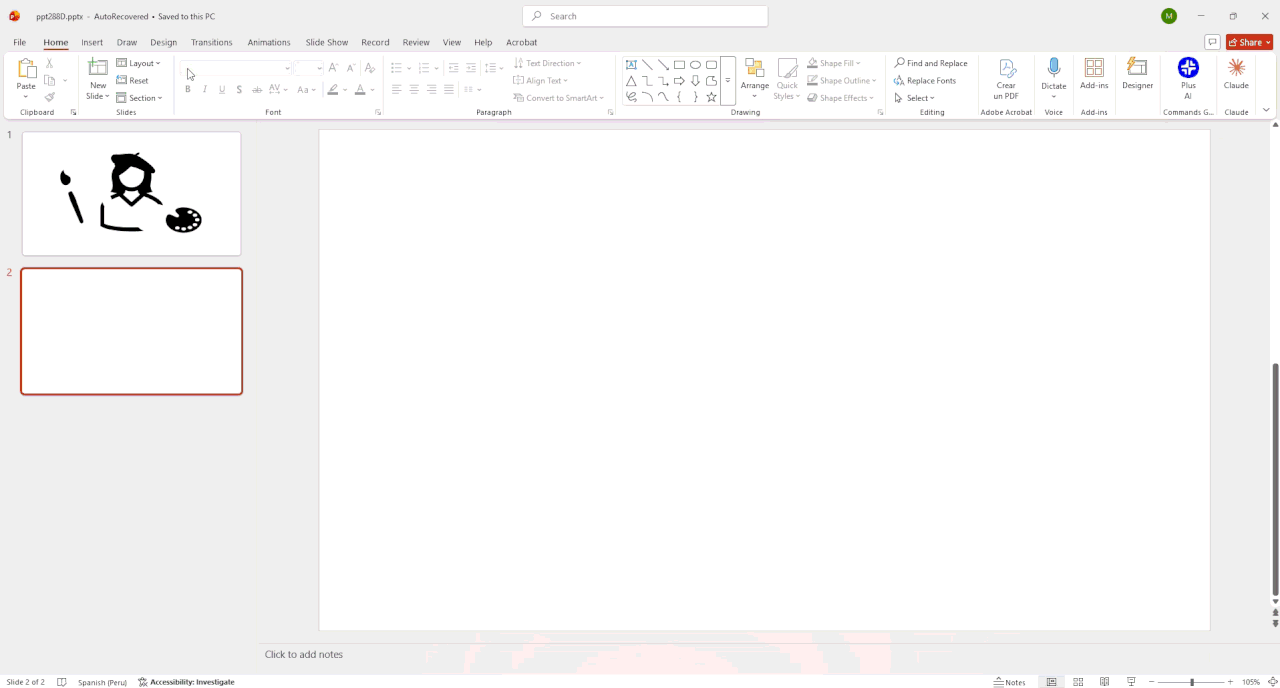
Task: Open Crear un PDF from Acrobat
Action: pos(1006,79)
